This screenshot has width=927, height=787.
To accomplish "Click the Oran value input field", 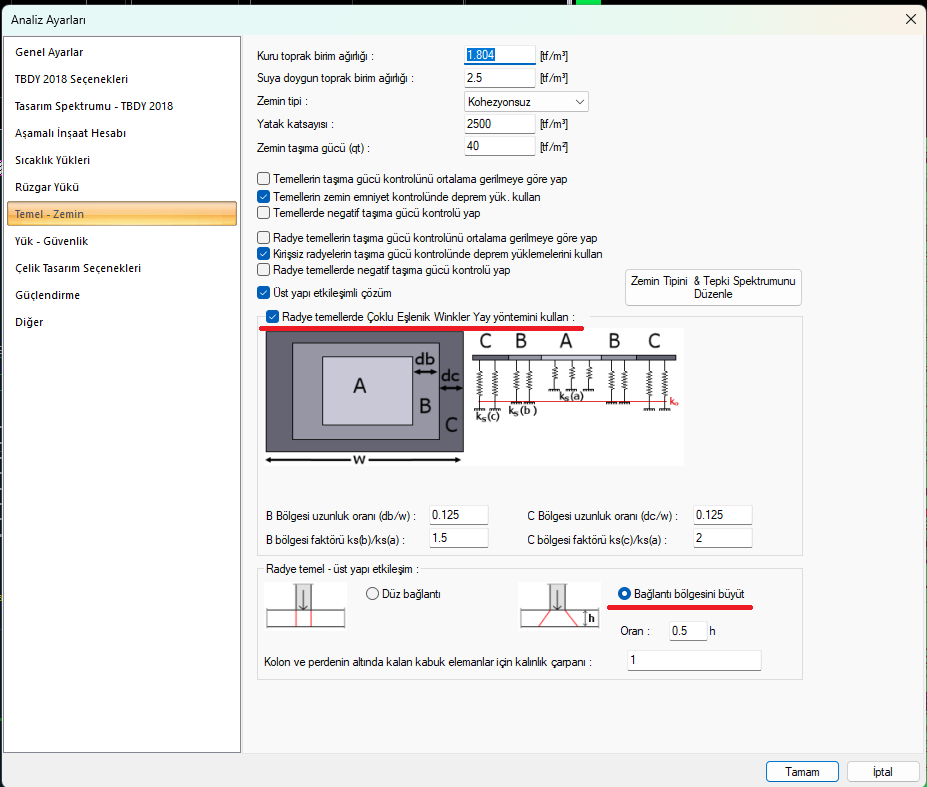I will point(688,631).
